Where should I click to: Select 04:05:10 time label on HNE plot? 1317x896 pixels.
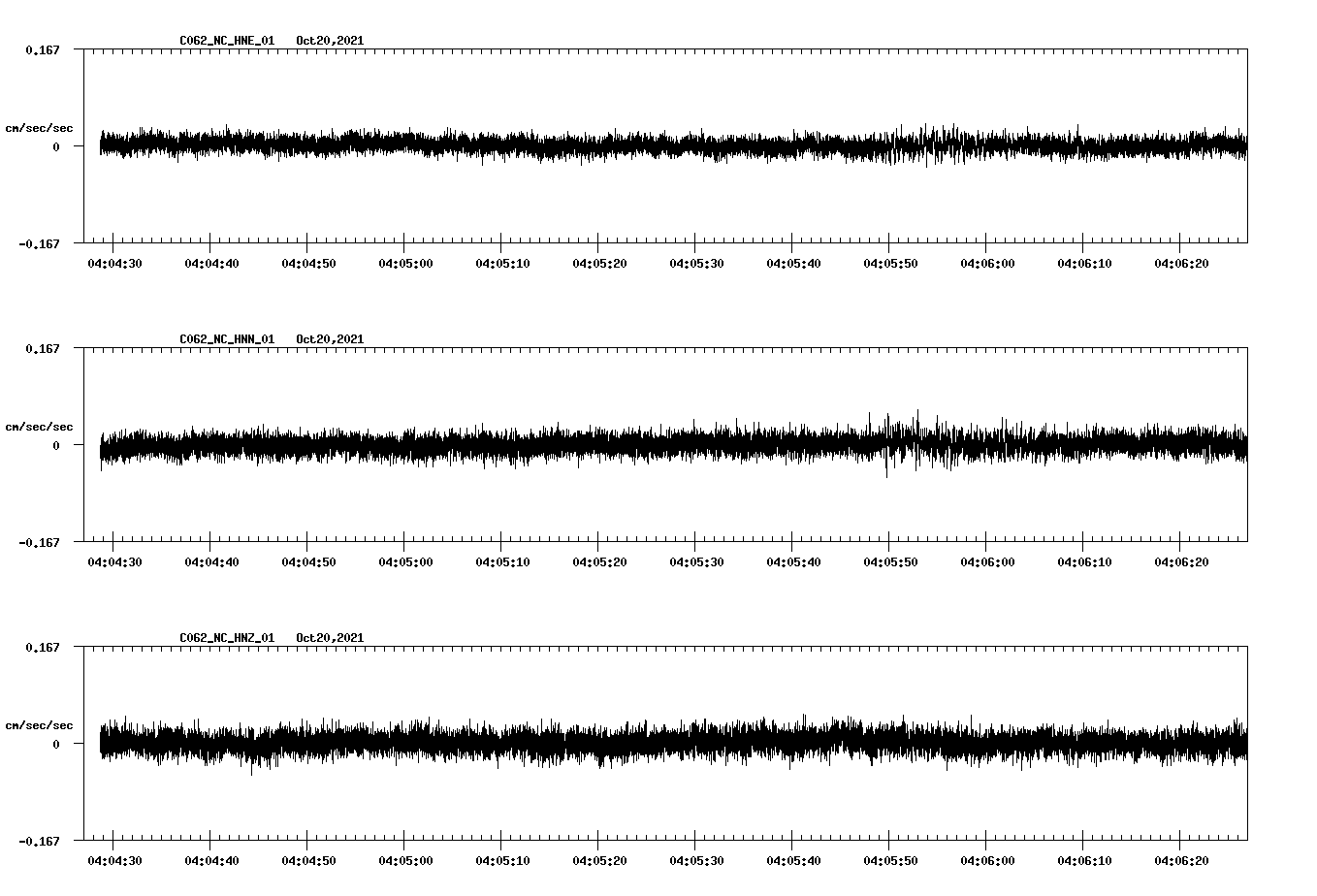(502, 263)
